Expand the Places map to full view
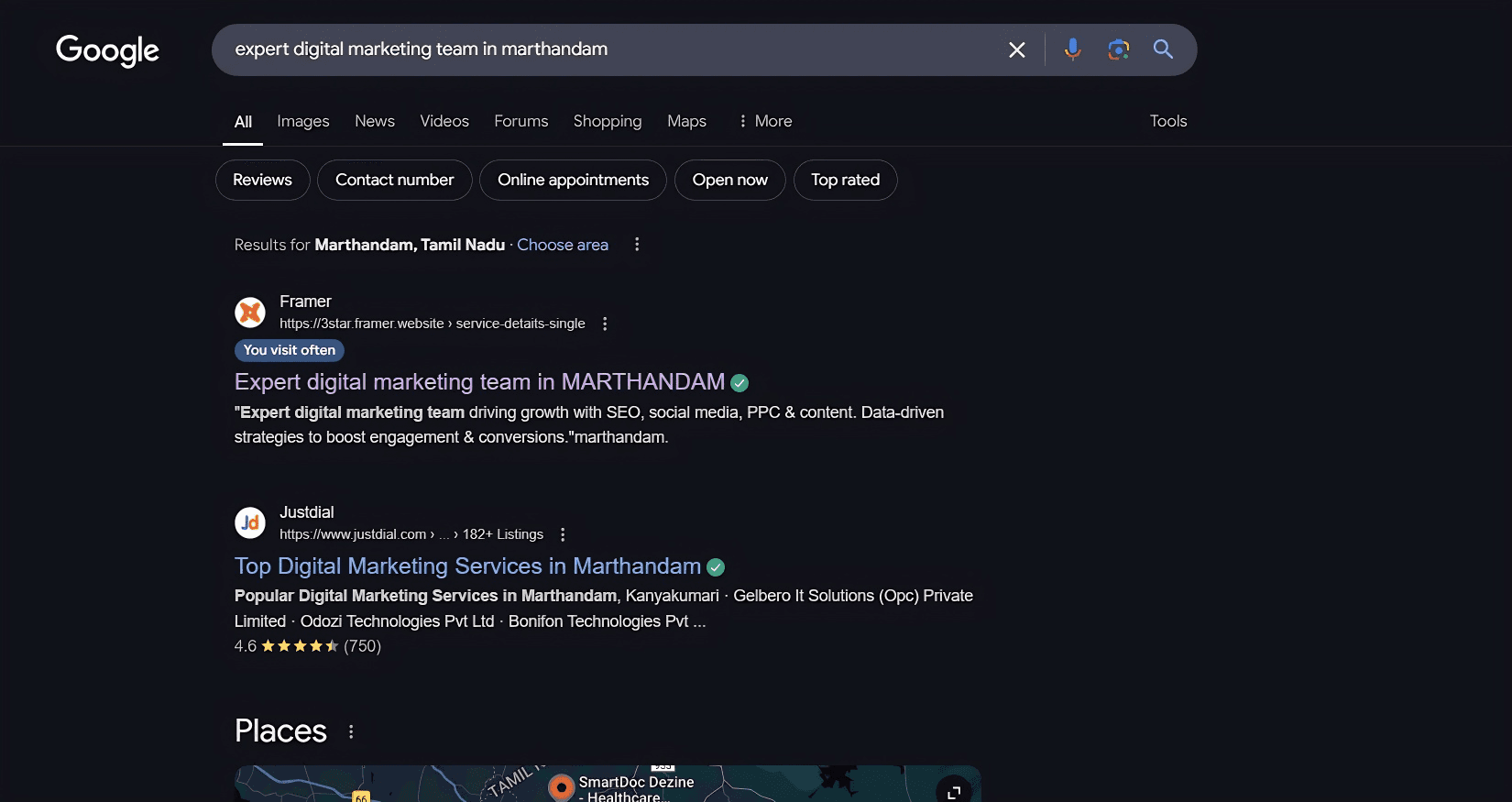The width and height of the screenshot is (1512, 802). (954, 791)
